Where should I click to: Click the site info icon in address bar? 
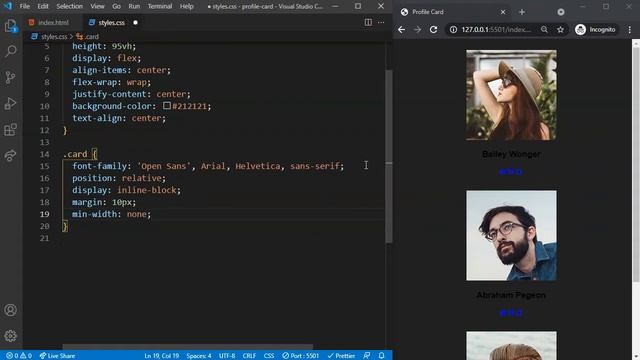(453, 29)
